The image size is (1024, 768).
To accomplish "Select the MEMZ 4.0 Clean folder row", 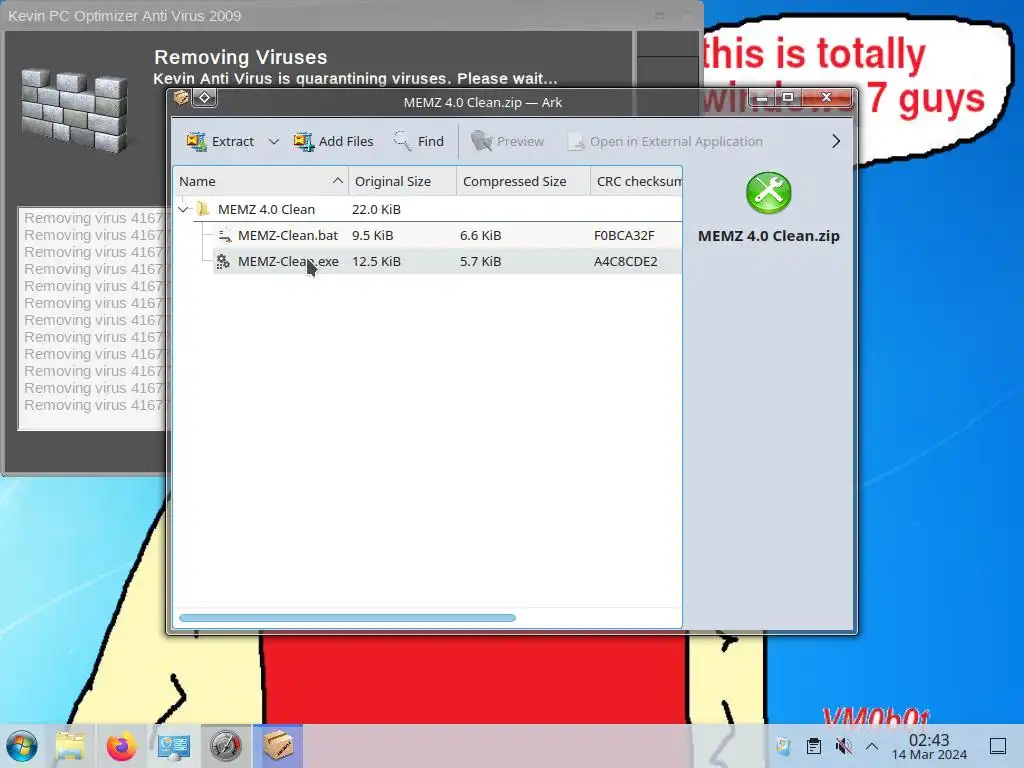I will point(428,210).
